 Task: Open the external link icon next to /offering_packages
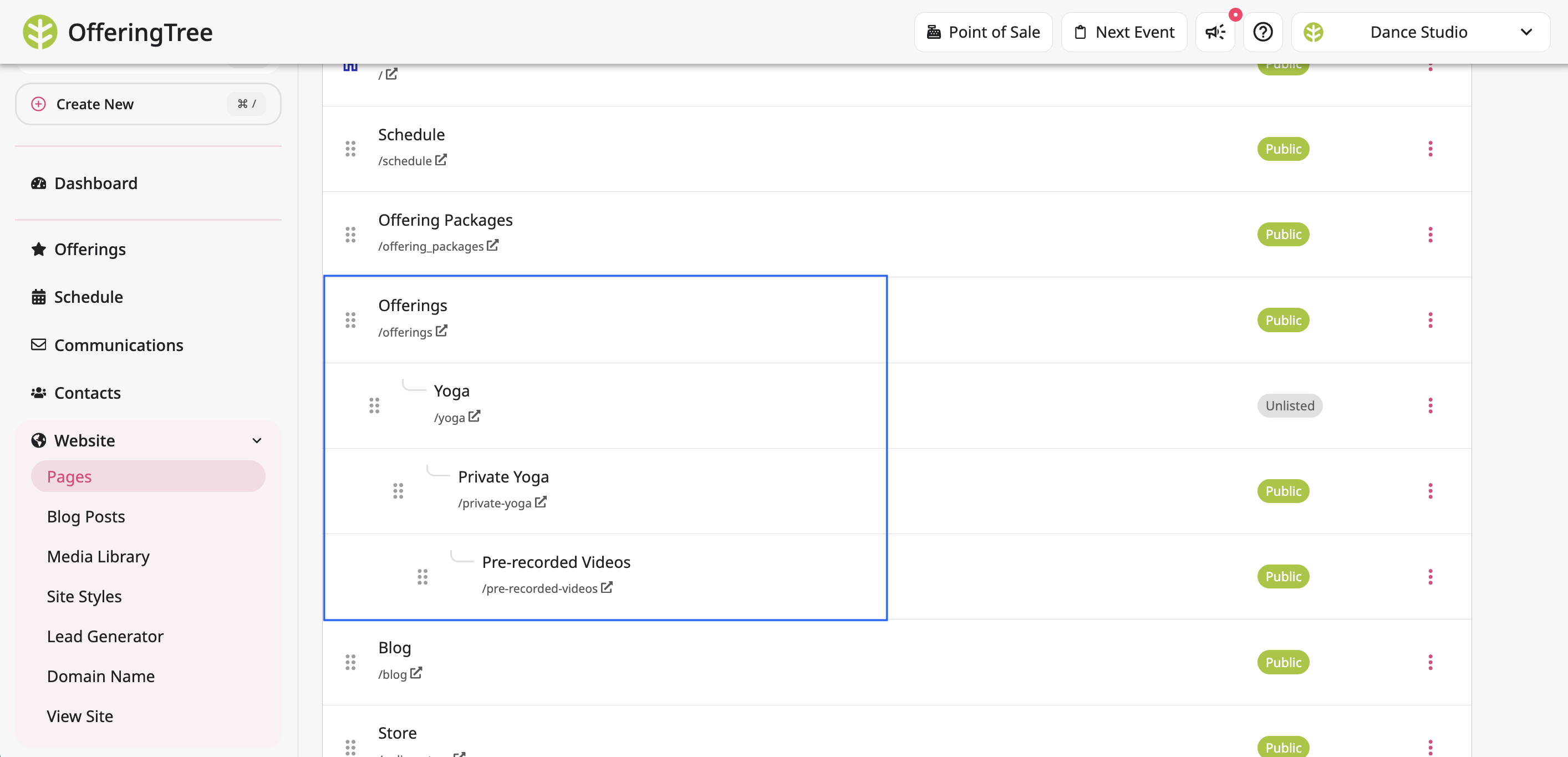(493, 246)
